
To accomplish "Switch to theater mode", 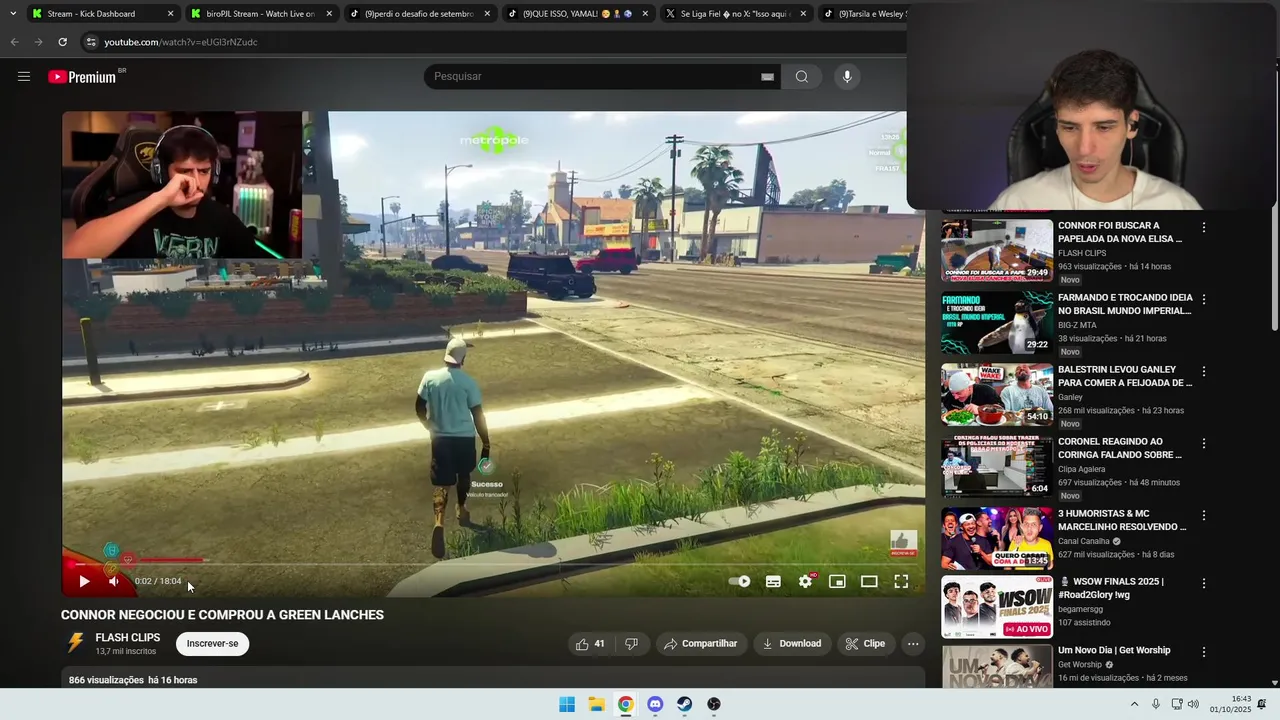I will [x=869, y=581].
